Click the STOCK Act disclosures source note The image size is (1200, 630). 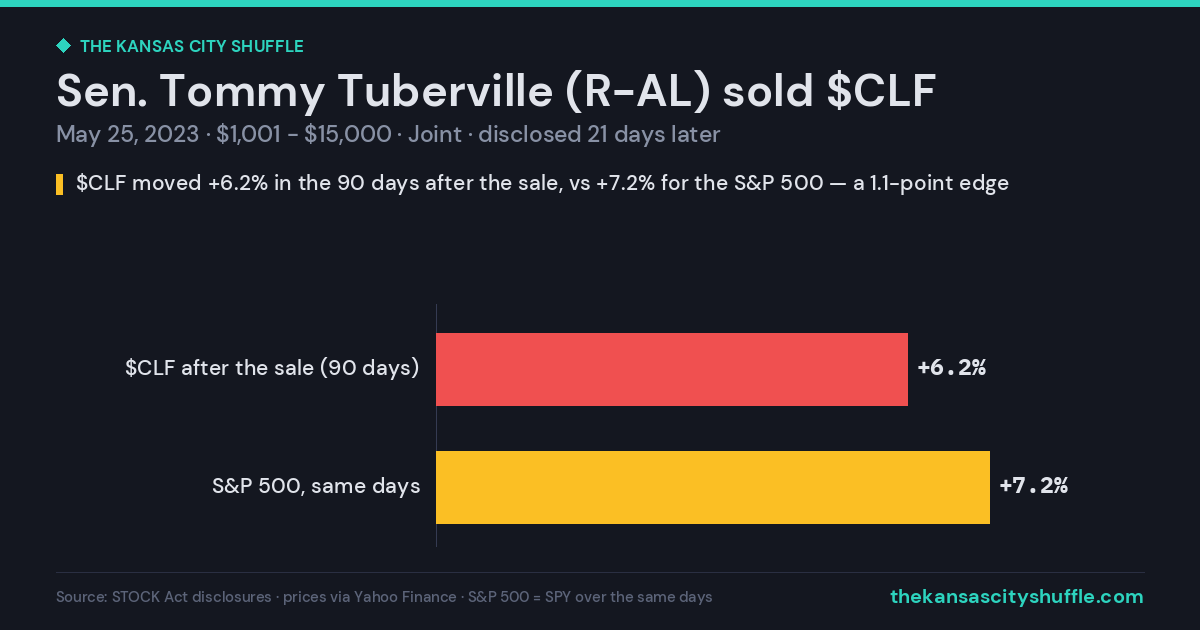164,597
